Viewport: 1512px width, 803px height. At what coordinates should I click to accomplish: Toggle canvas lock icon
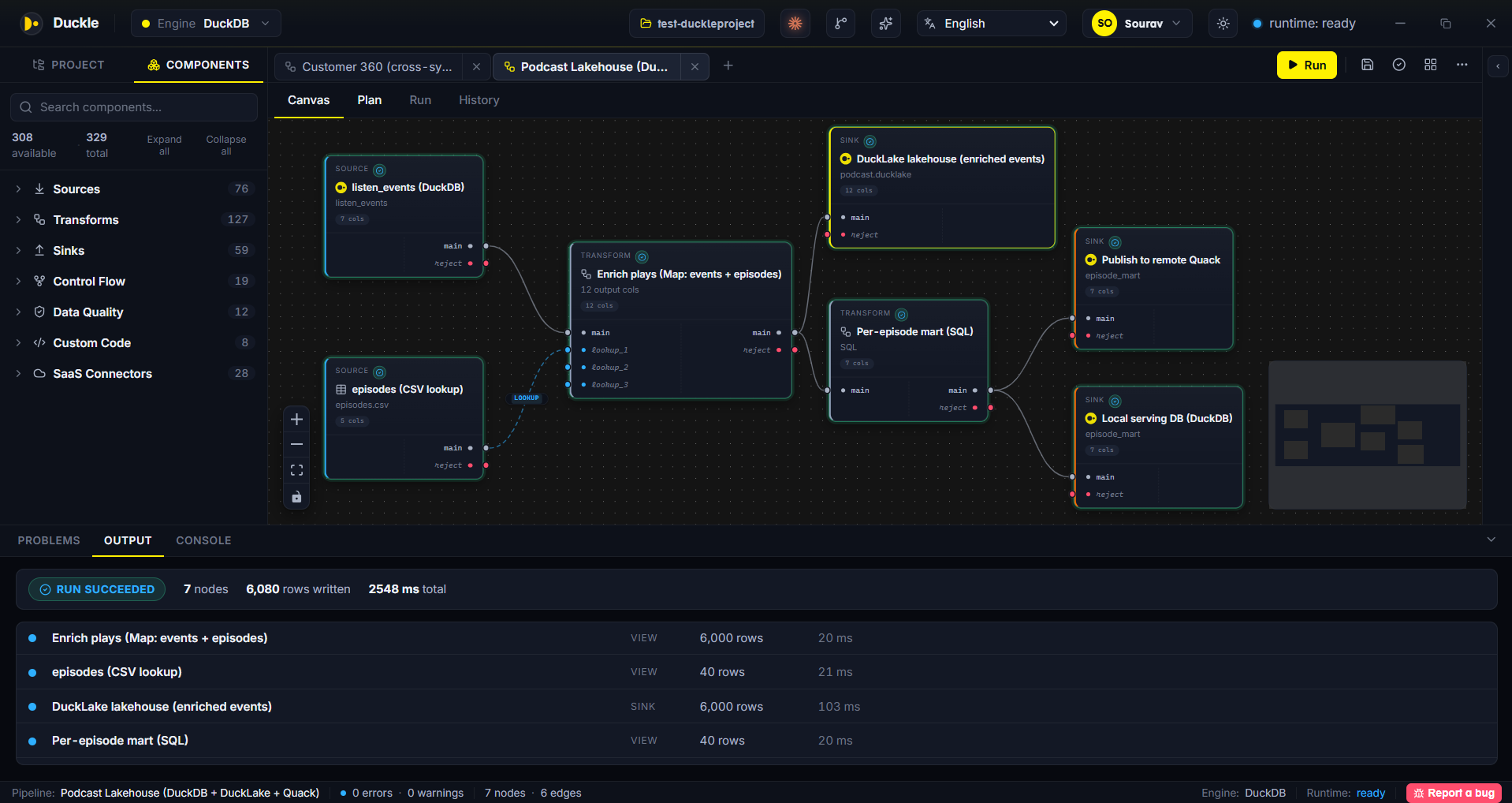[296, 497]
